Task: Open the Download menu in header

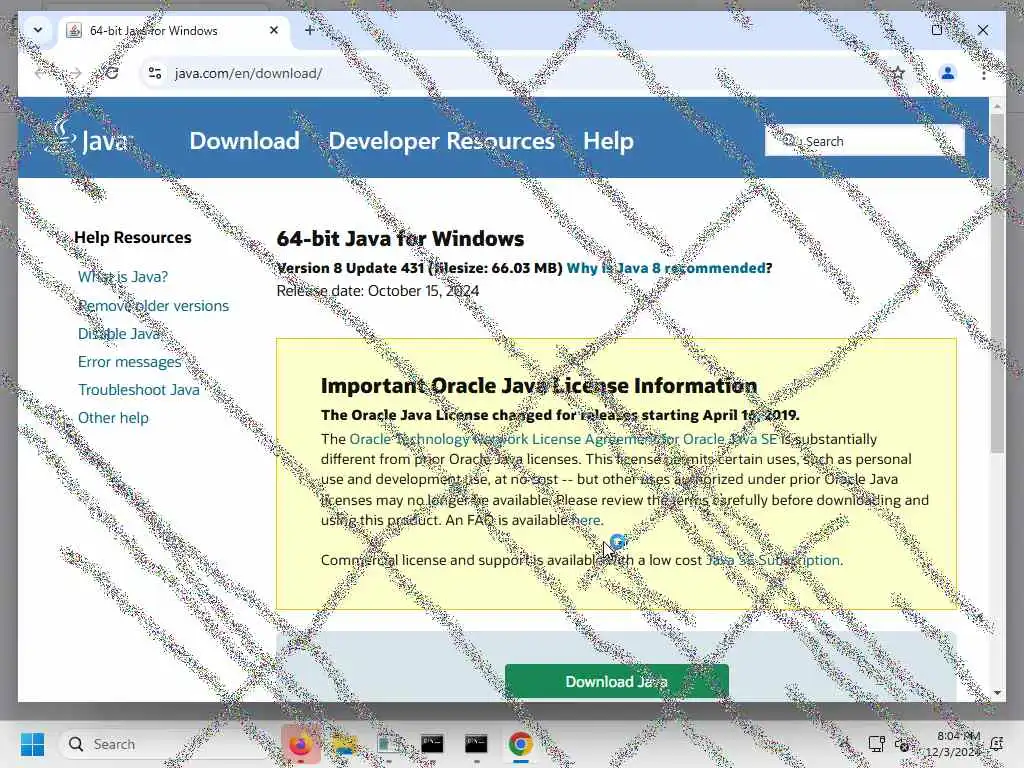Action: click(244, 141)
